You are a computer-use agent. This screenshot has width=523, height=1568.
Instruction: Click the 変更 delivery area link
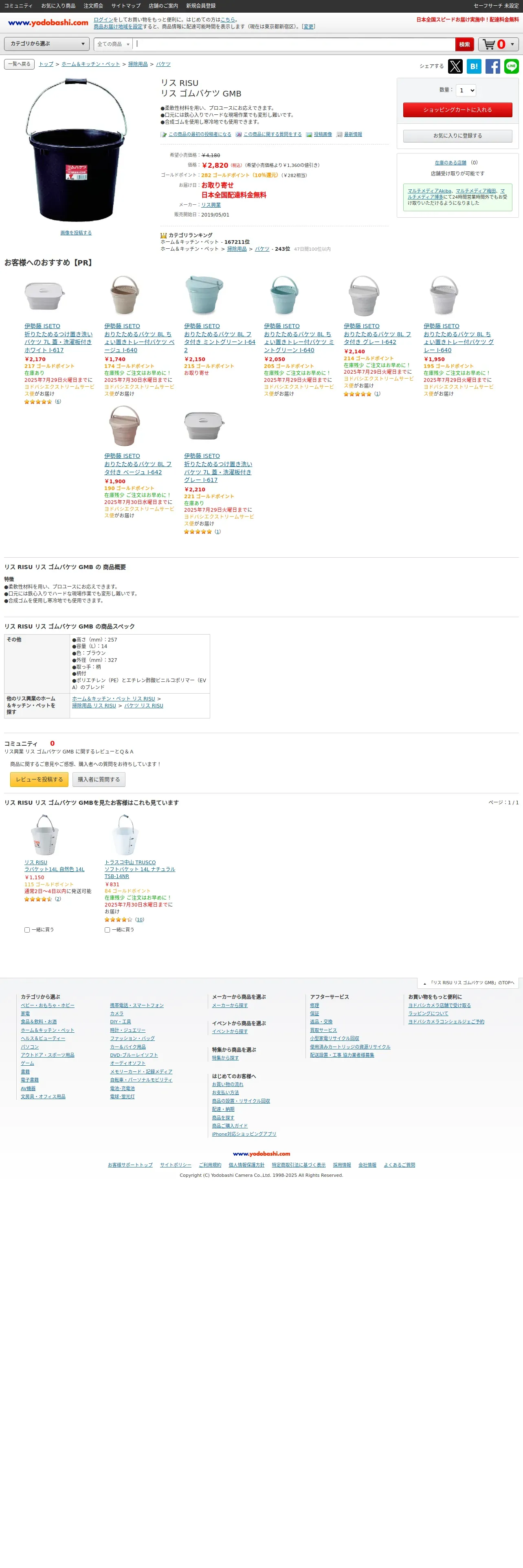(309, 27)
